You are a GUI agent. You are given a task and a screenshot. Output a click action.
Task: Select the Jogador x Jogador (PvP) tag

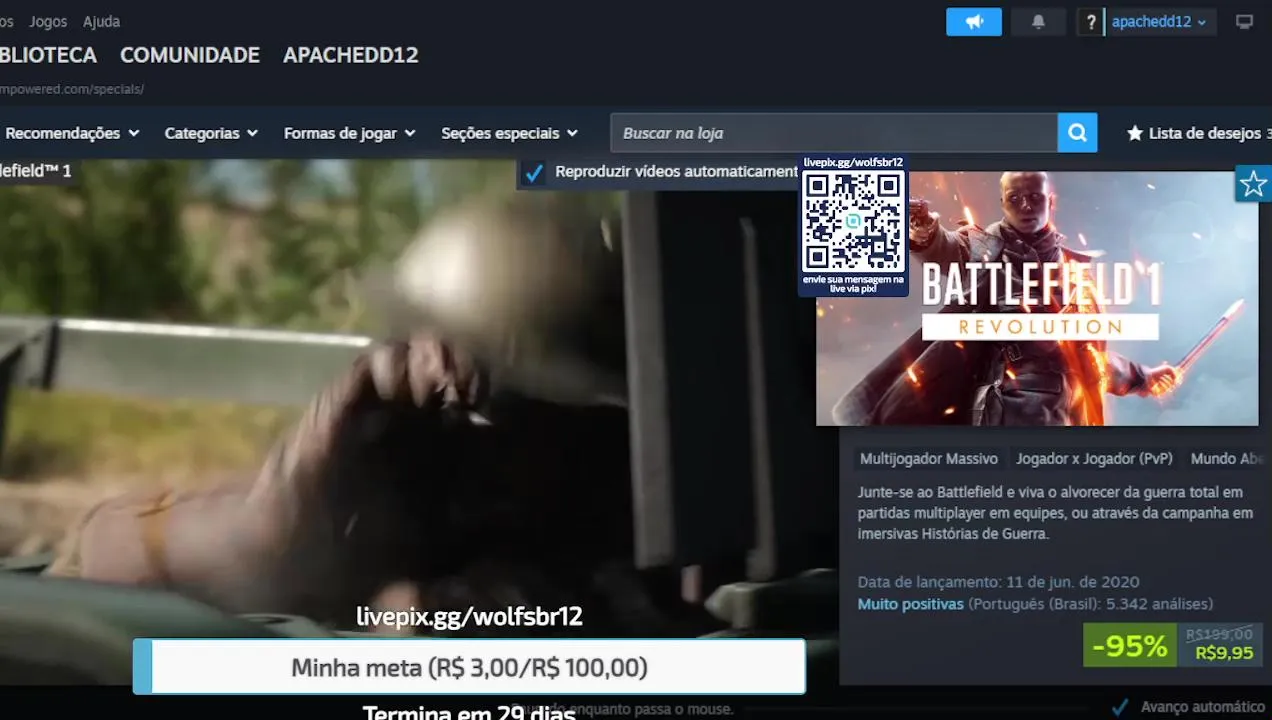pyautogui.click(x=1094, y=458)
